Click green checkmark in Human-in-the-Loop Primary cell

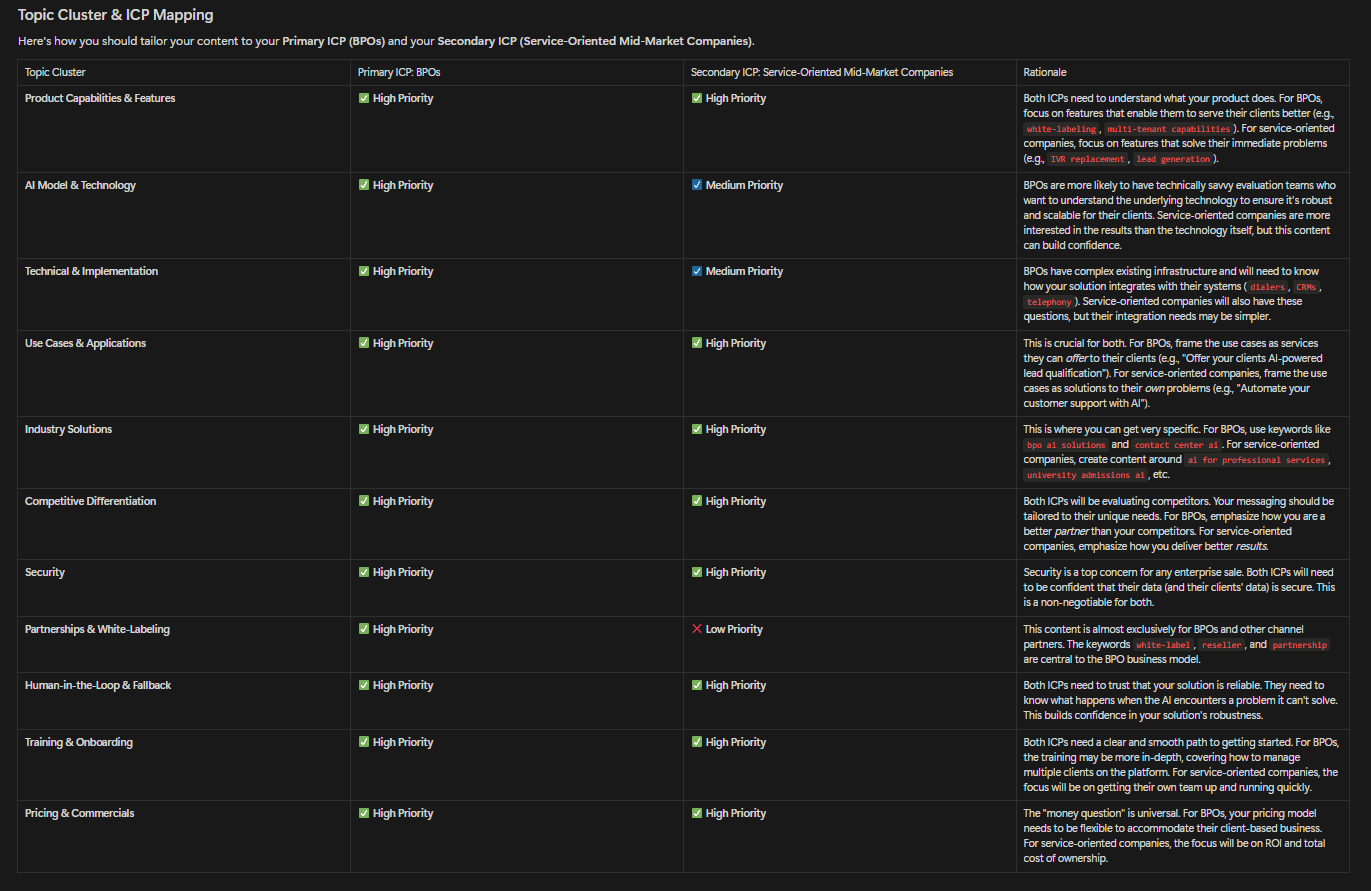pos(364,685)
